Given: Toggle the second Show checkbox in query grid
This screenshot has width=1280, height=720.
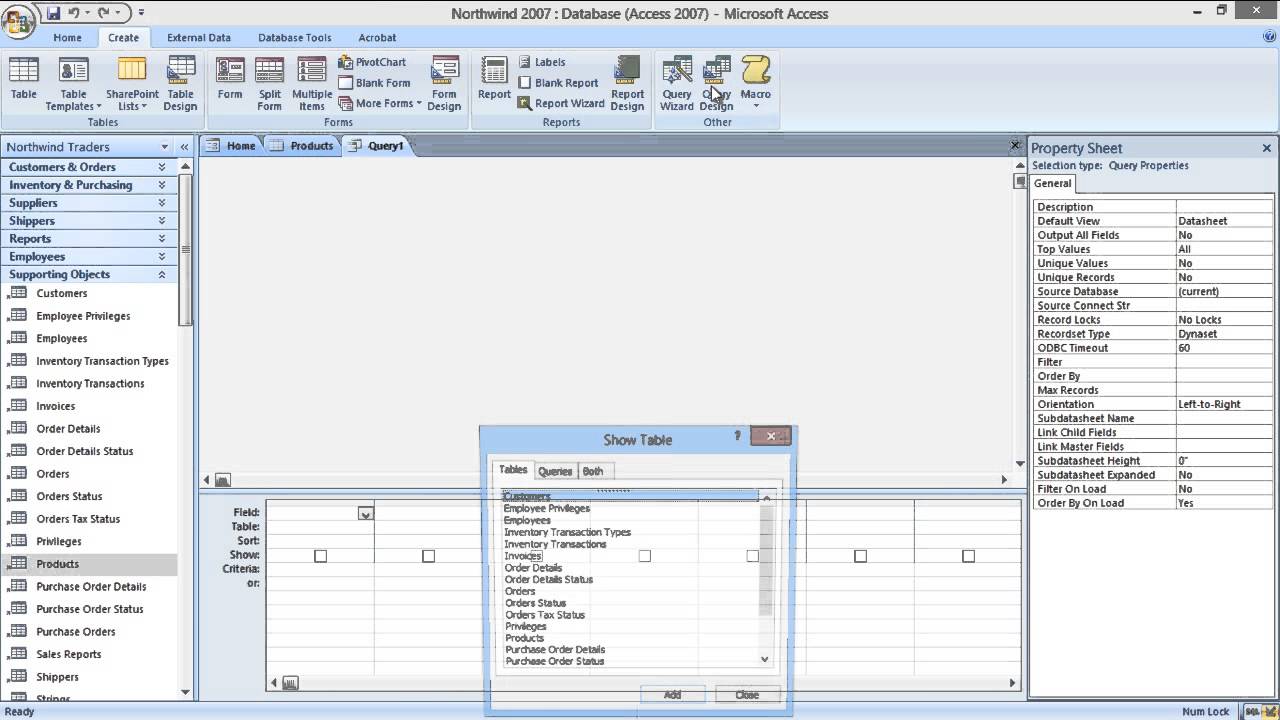Looking at the screenshot, I should (x=428, y=556).
